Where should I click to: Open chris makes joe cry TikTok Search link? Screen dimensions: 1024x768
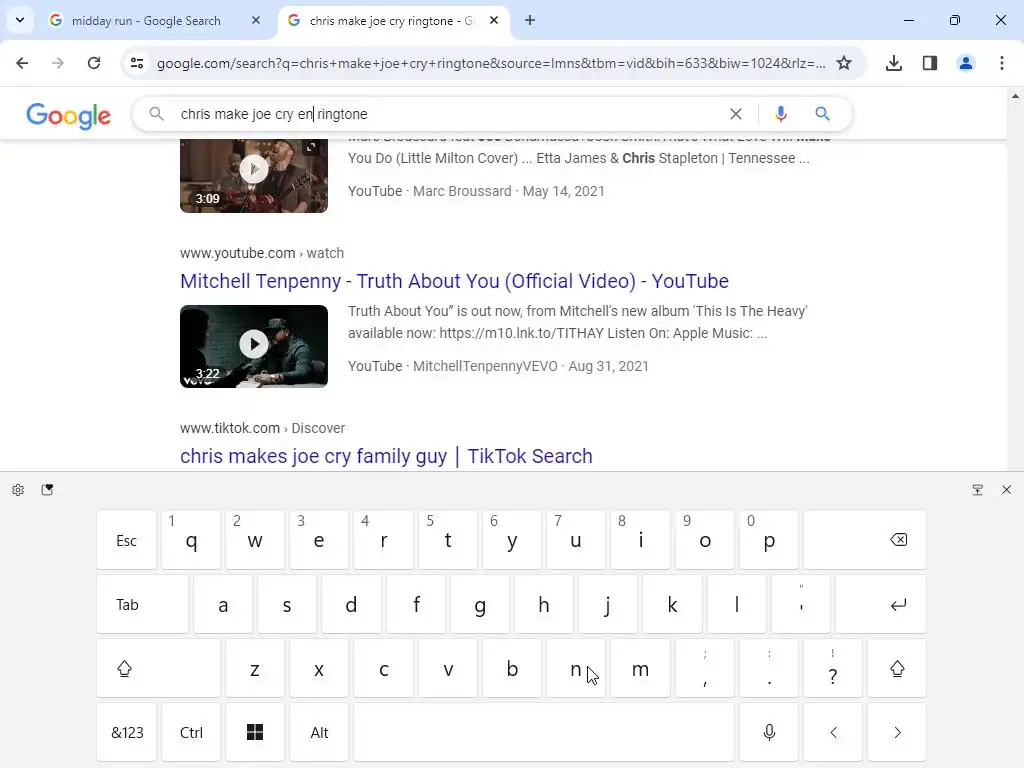point(387,456)
